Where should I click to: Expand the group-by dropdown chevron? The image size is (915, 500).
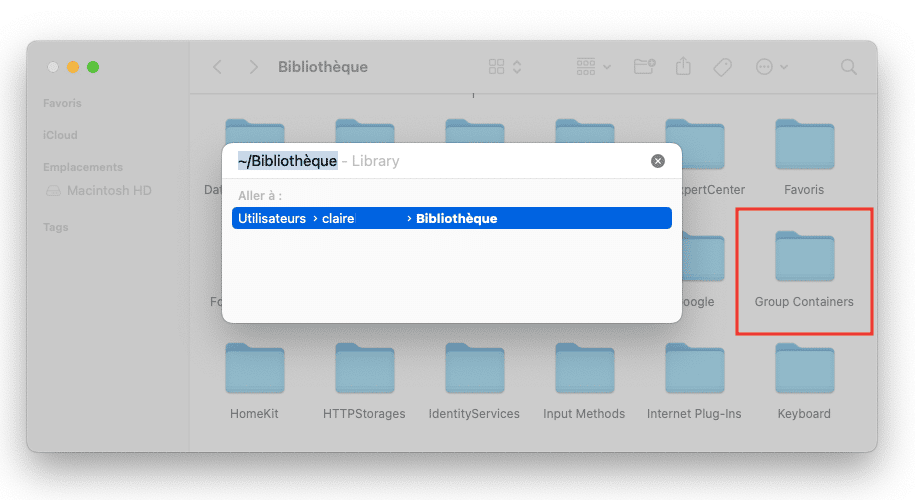pyautogui.click(x=607, y=67)
